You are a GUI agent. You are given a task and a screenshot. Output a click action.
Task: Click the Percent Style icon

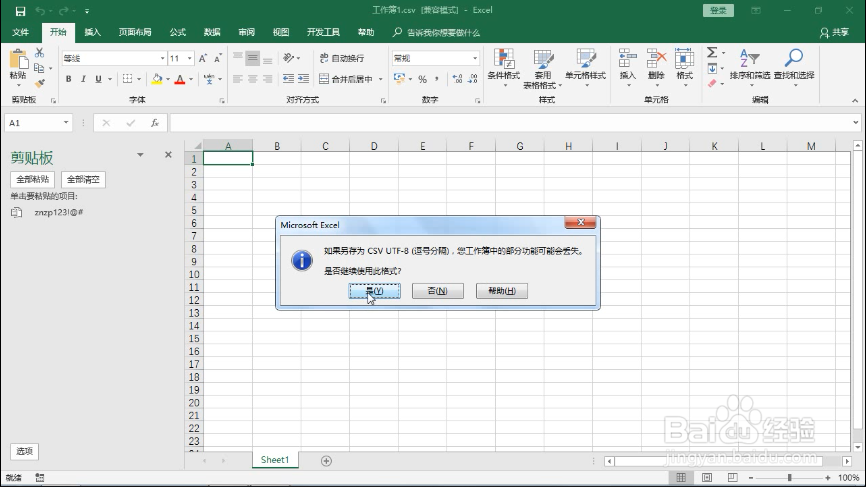[x=423, y=80]
